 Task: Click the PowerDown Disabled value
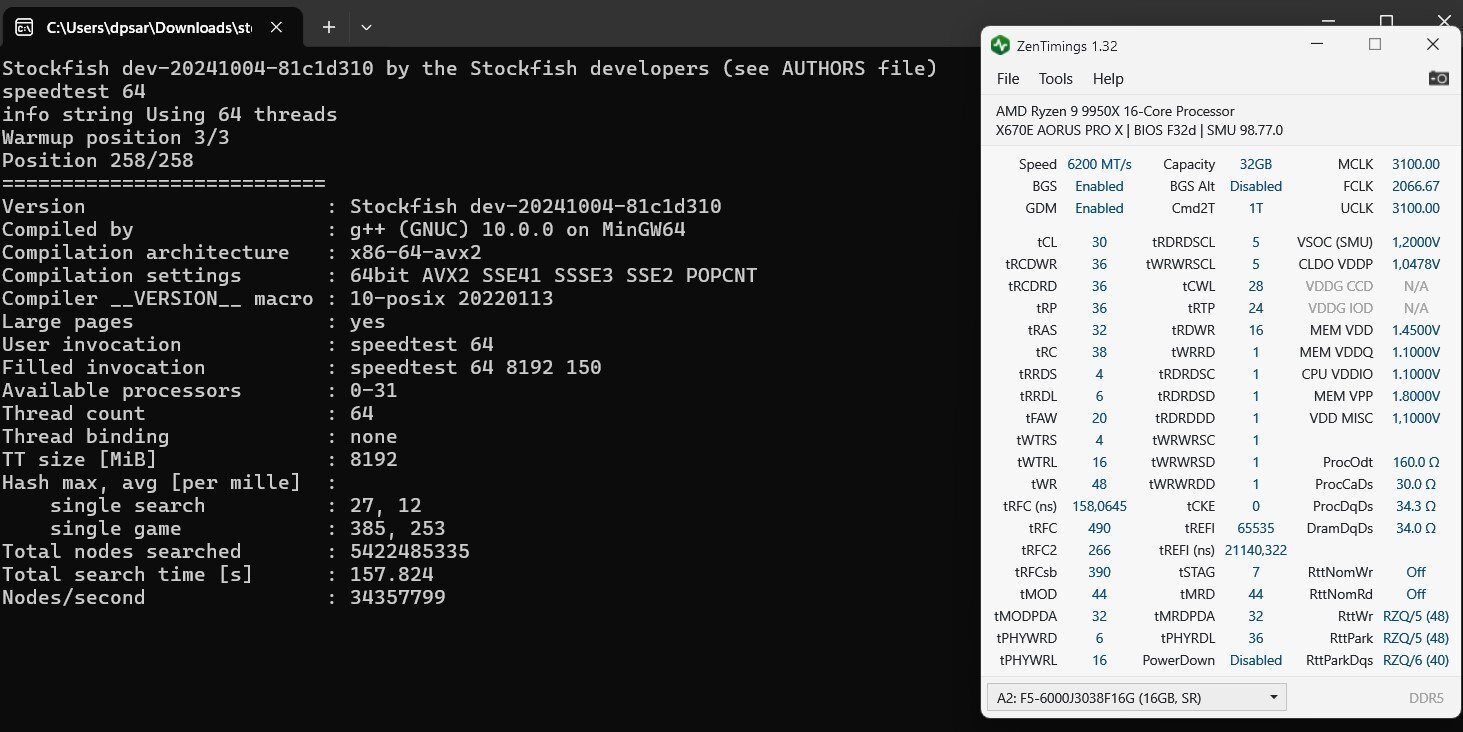[x=1255, y=660]
